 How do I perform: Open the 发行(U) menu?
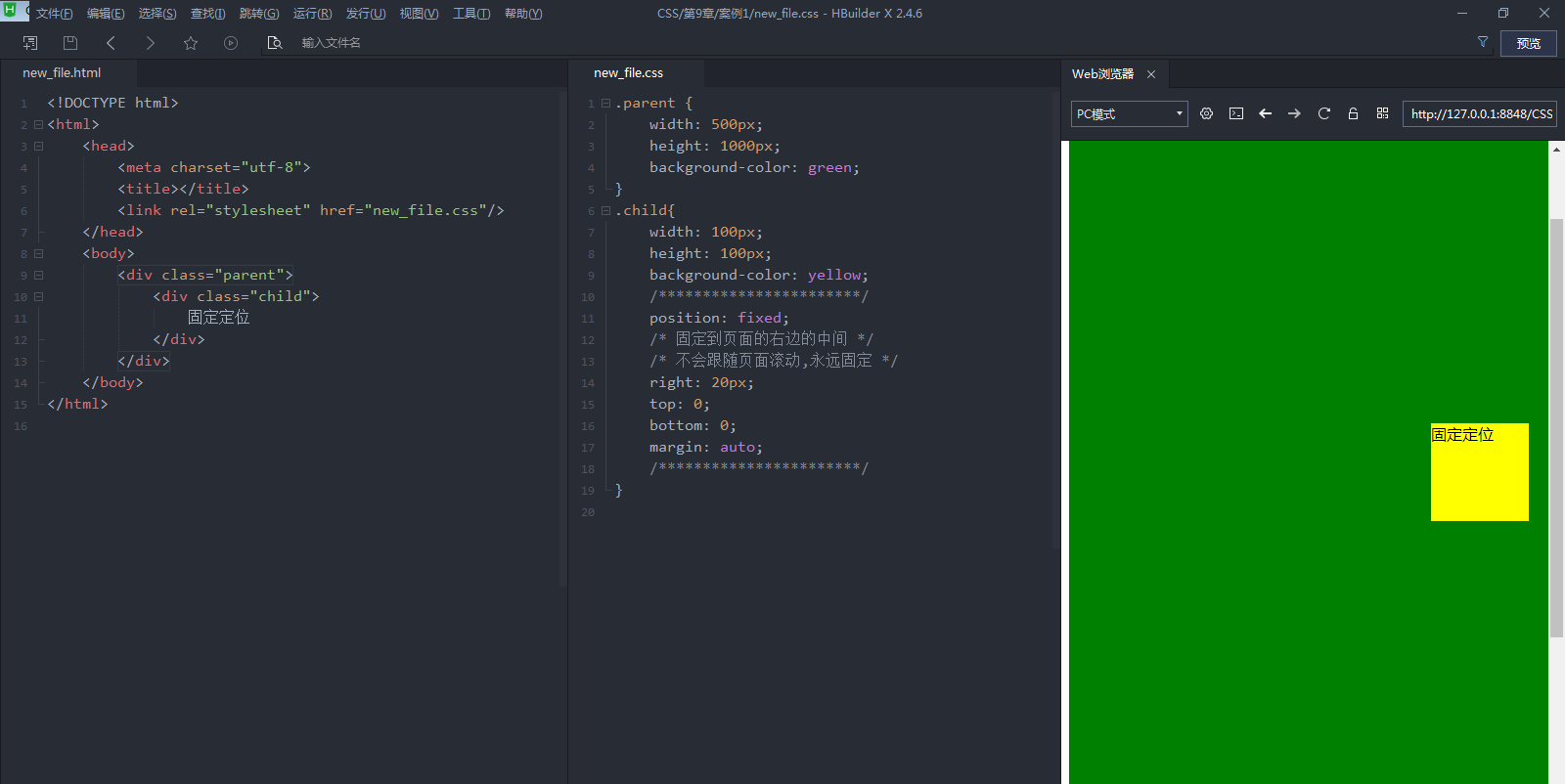point(366,14)
